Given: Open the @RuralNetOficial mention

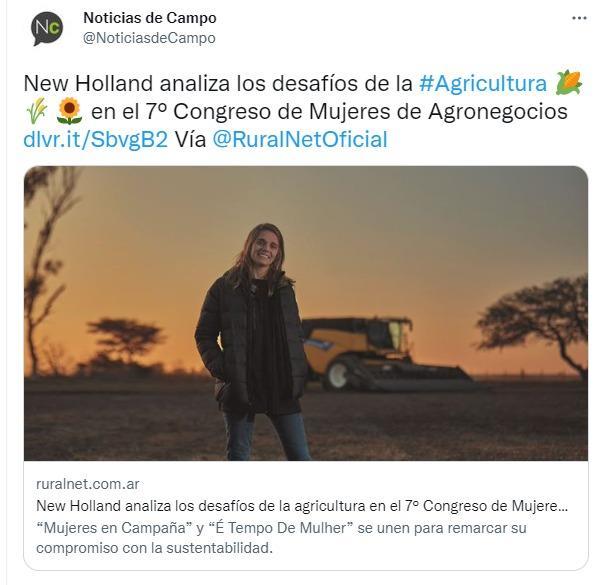Looking at the screenshot, I should click(300, 139).
